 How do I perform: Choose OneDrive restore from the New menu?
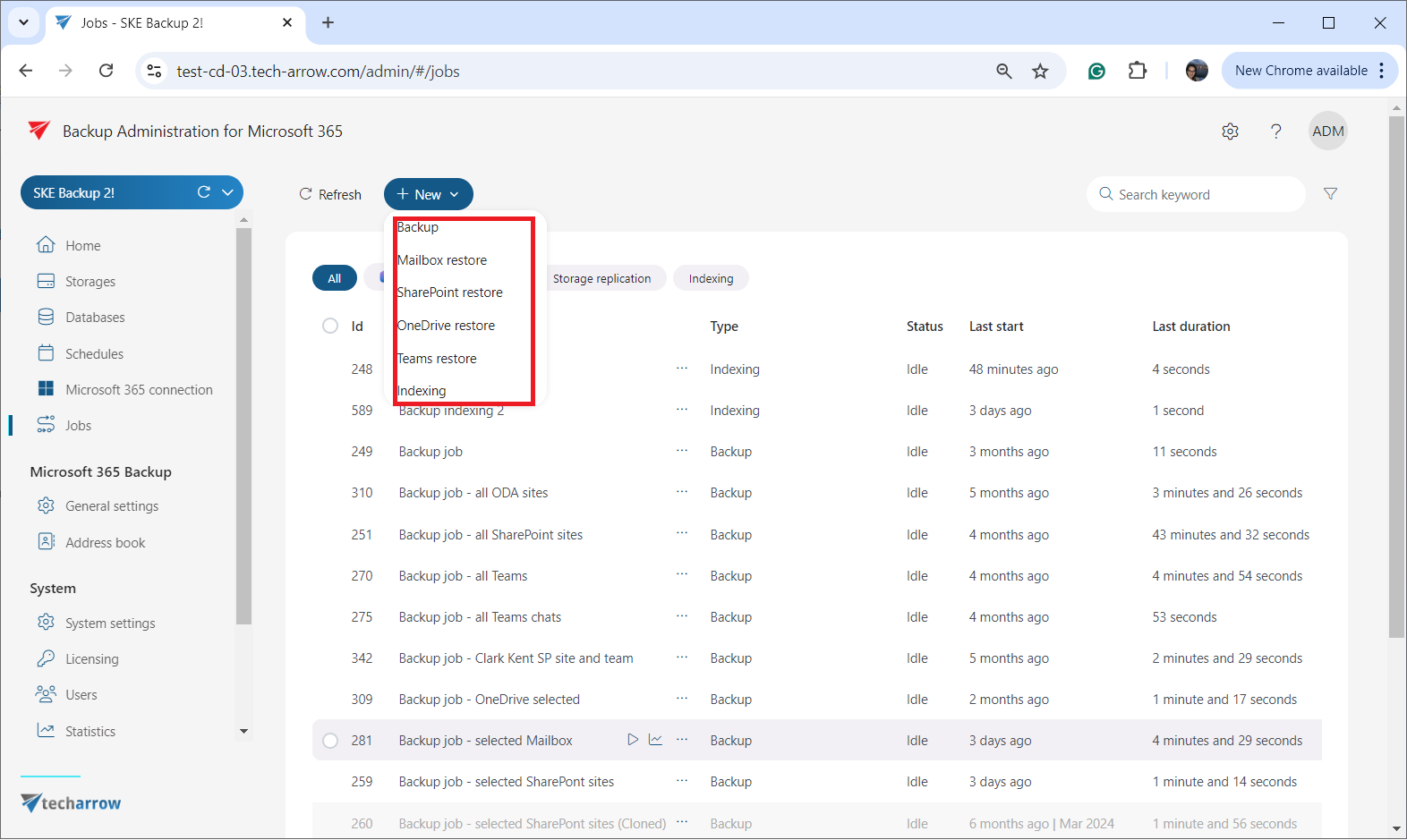click(x=446, y=326)
